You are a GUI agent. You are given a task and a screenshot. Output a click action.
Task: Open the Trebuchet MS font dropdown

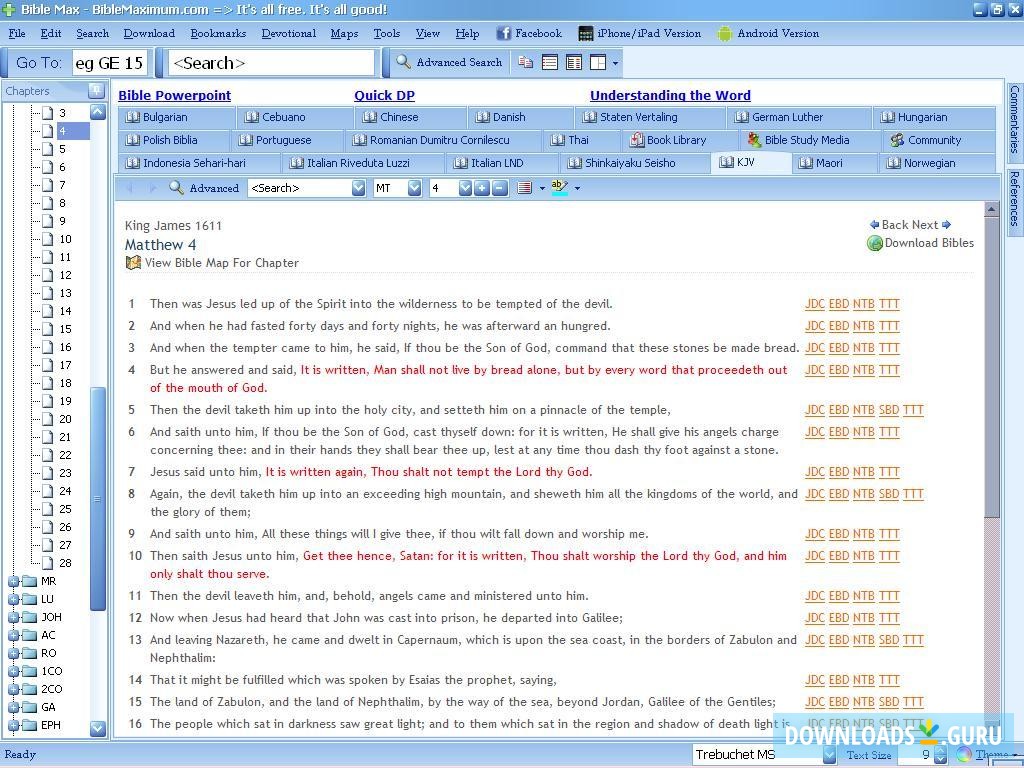click(829, 755)
